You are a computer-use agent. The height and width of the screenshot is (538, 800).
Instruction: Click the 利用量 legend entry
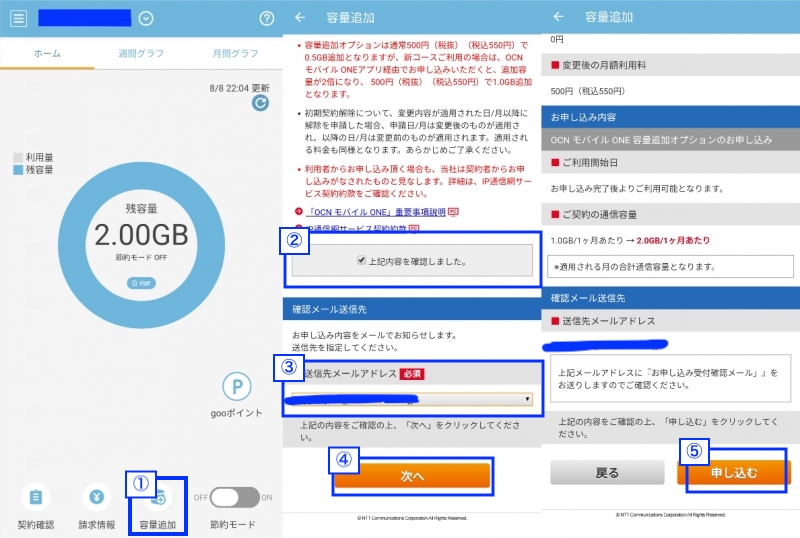point(34,157)
